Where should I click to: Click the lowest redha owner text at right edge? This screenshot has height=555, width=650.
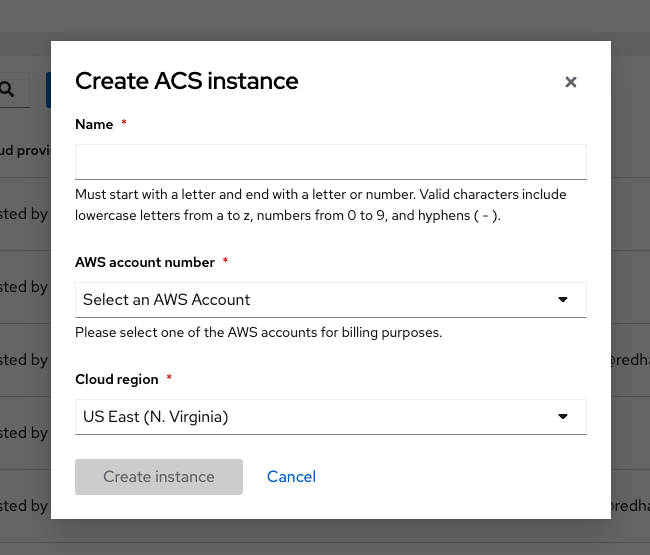tap(630, 506)
